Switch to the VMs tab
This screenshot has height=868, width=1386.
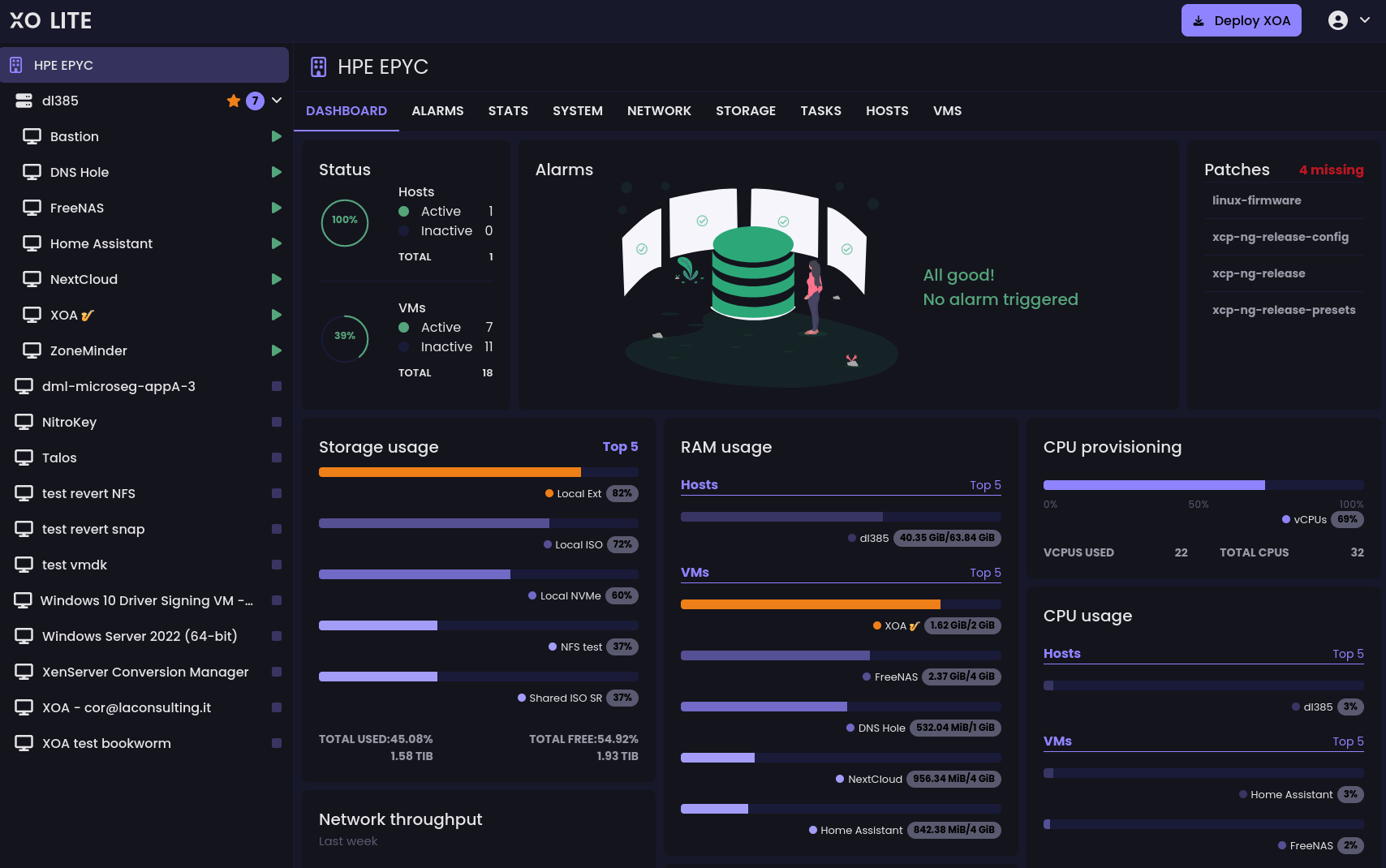(947, 111)
